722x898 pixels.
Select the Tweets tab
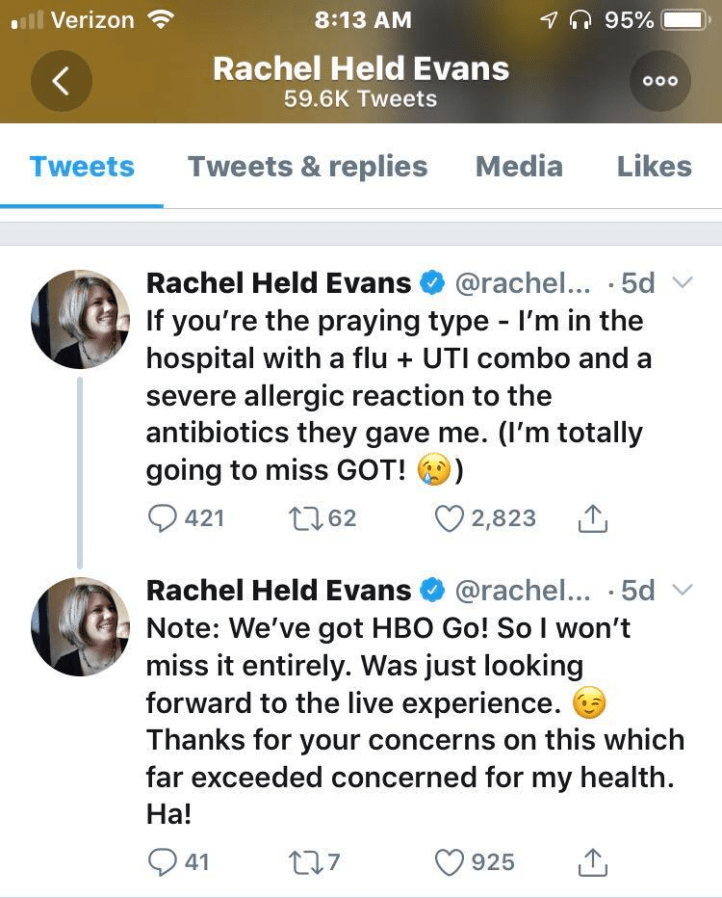82,166
